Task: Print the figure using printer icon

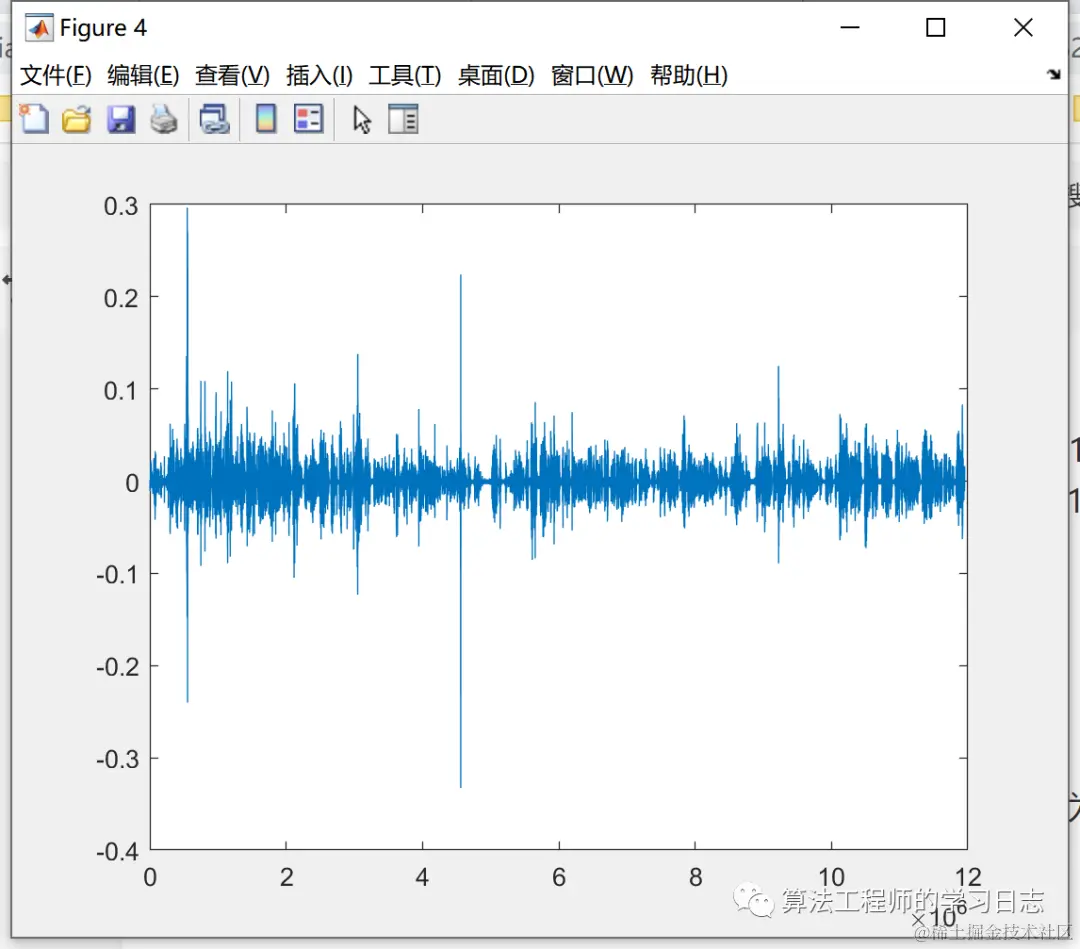Action: coord(164,119)
